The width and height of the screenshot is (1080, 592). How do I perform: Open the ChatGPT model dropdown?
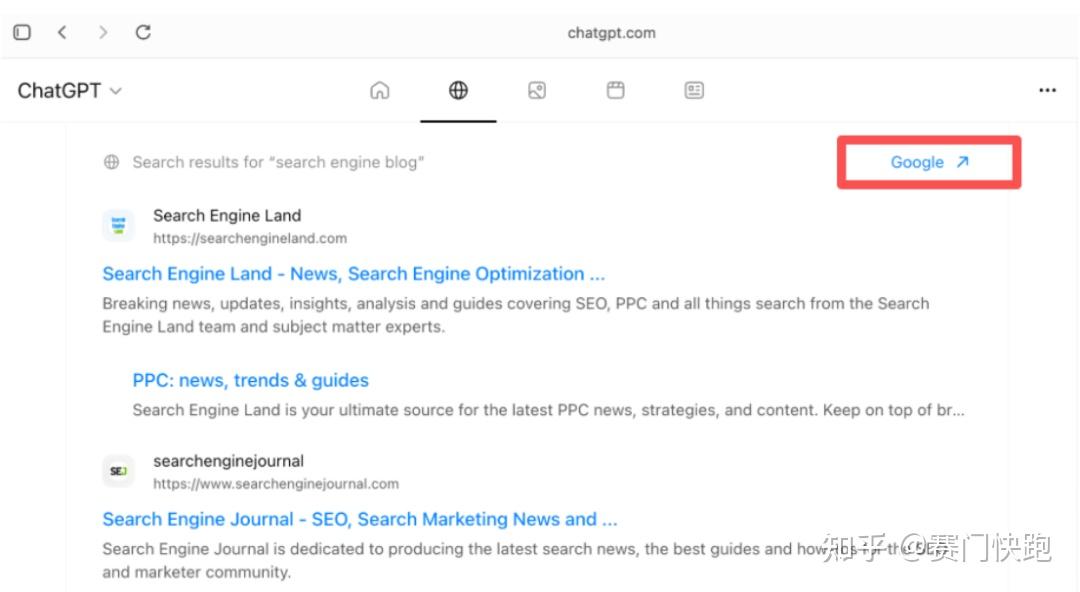[70, 90]
